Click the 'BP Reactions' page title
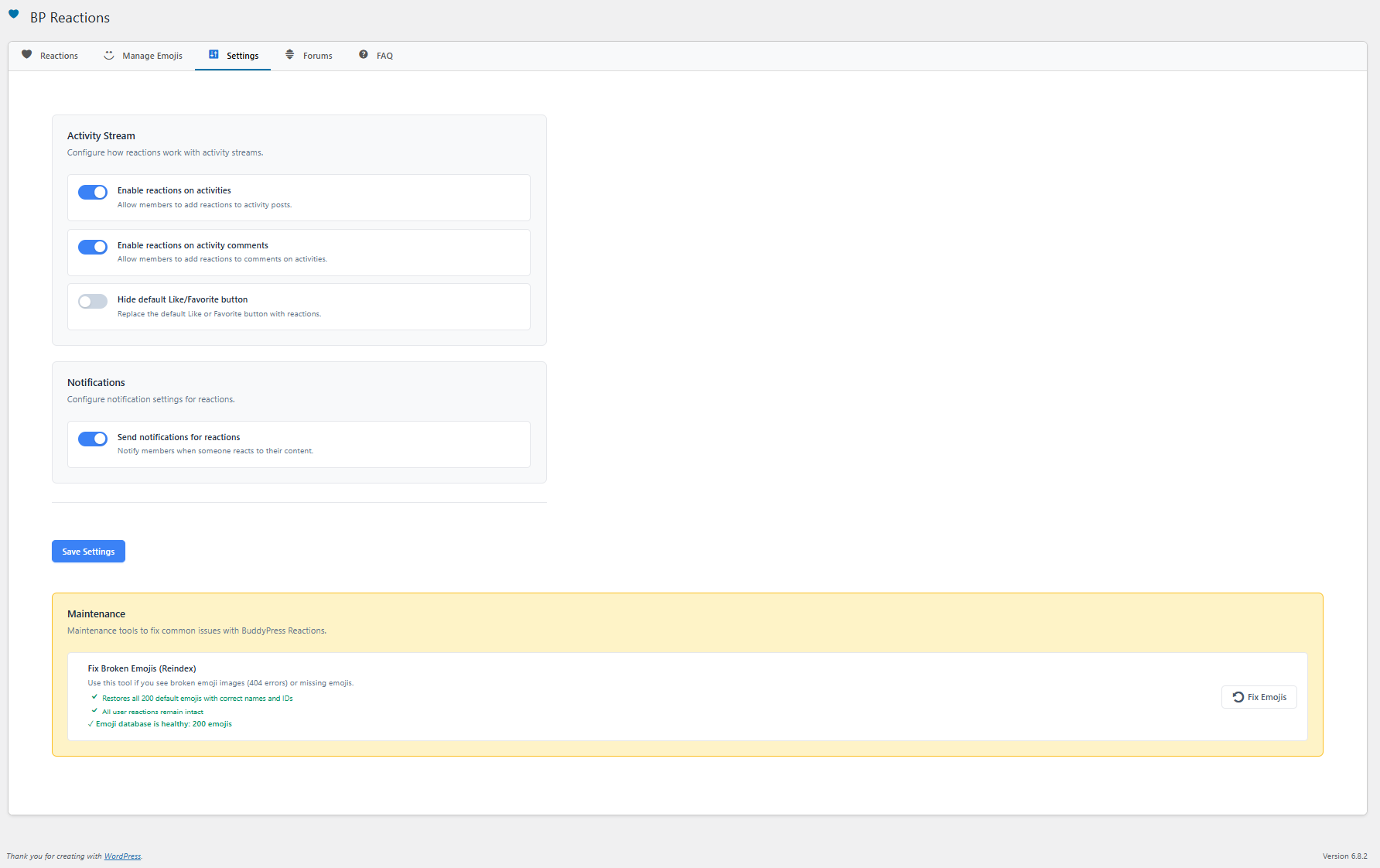Viewport: 1380px width, 868px height. pyautogui.click(x=70, y=18)
